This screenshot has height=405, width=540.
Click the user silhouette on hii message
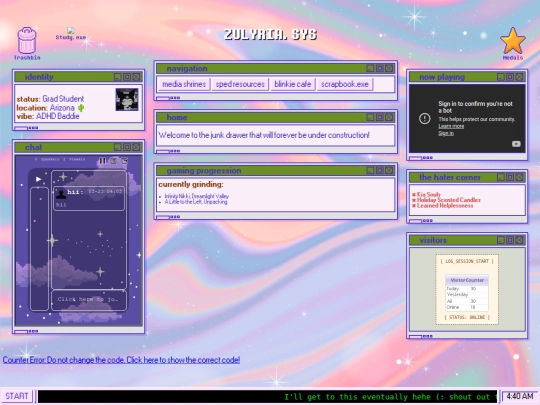61,194
